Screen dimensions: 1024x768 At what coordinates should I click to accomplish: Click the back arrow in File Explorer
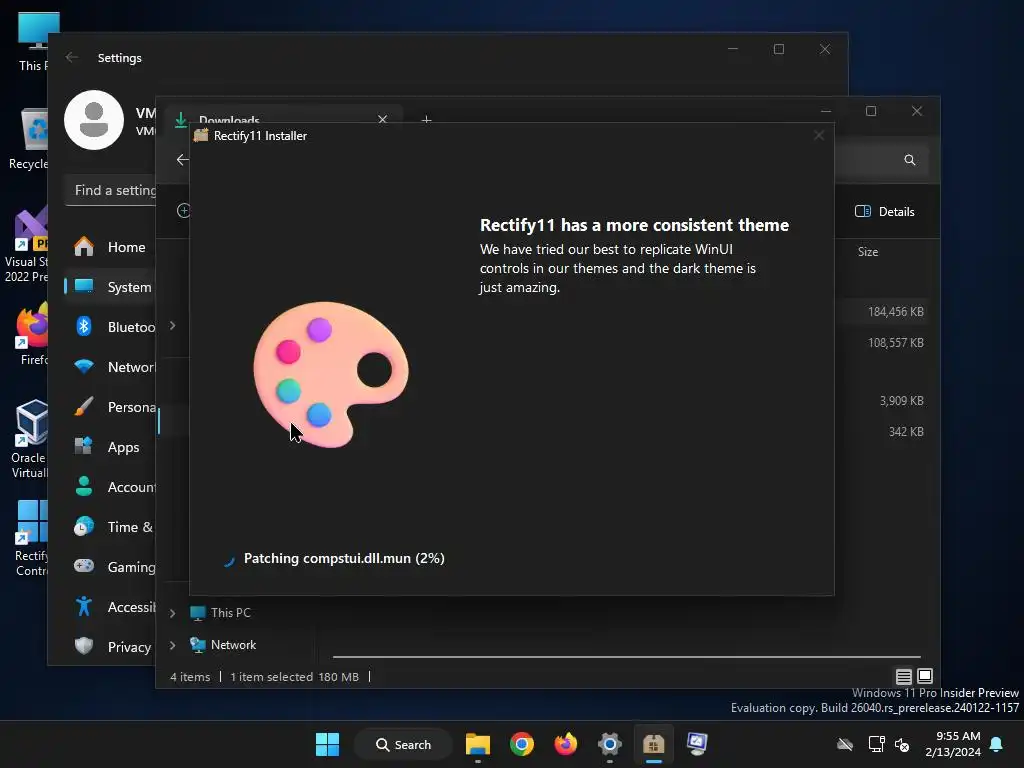click(x=182, y=159)
